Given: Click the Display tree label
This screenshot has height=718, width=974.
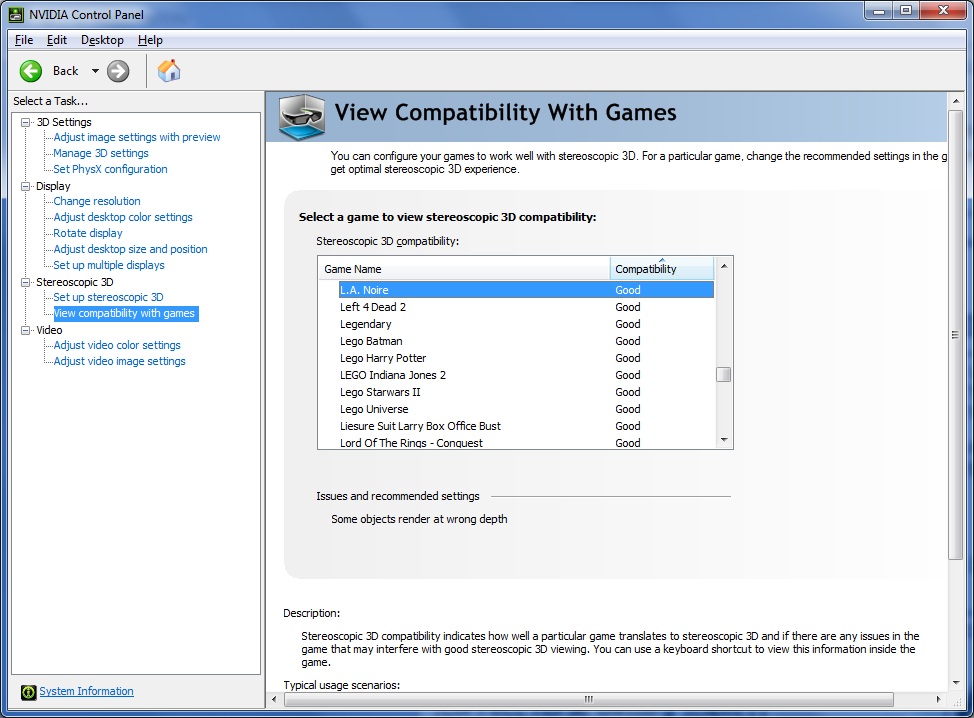Looking at the screenshot, I should point(53,186).
